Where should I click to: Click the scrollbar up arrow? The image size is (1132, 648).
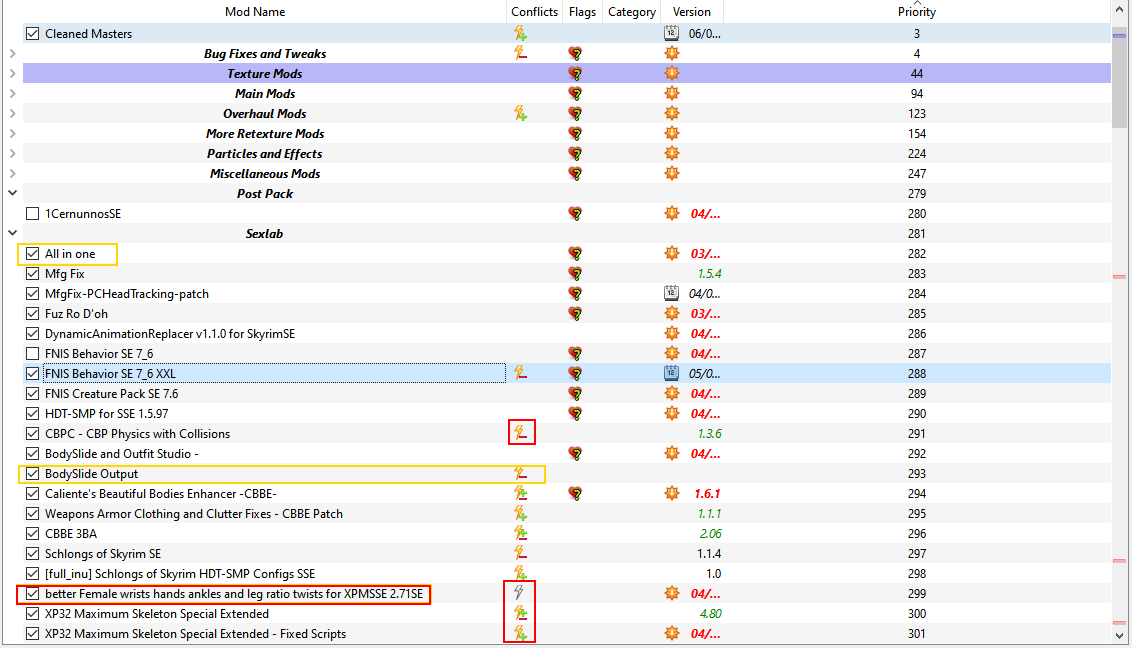click(1119, 9)
